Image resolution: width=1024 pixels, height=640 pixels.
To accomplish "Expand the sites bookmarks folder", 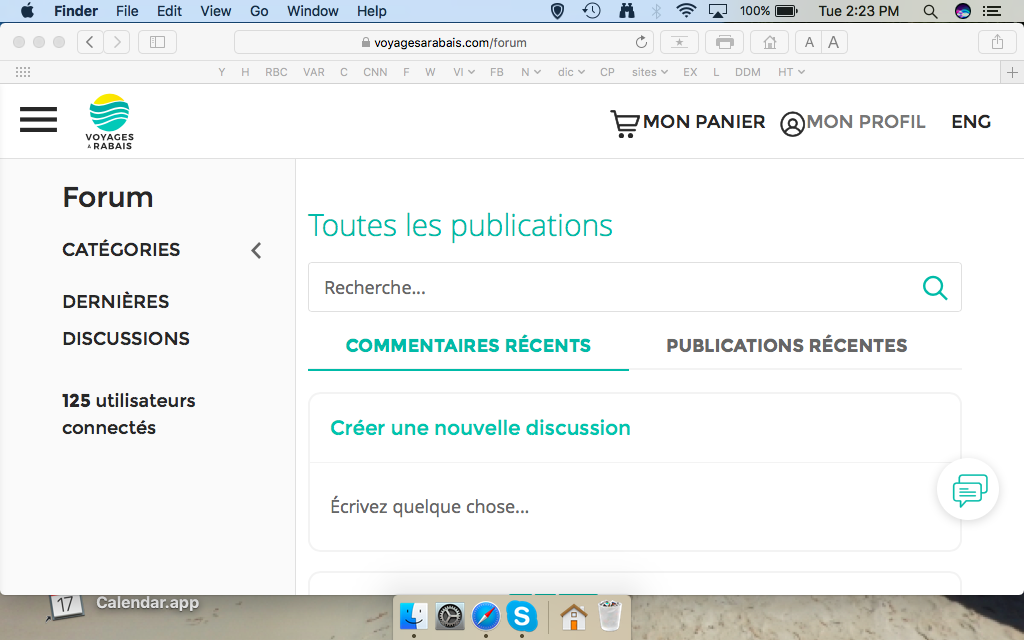I will (649, 72).
